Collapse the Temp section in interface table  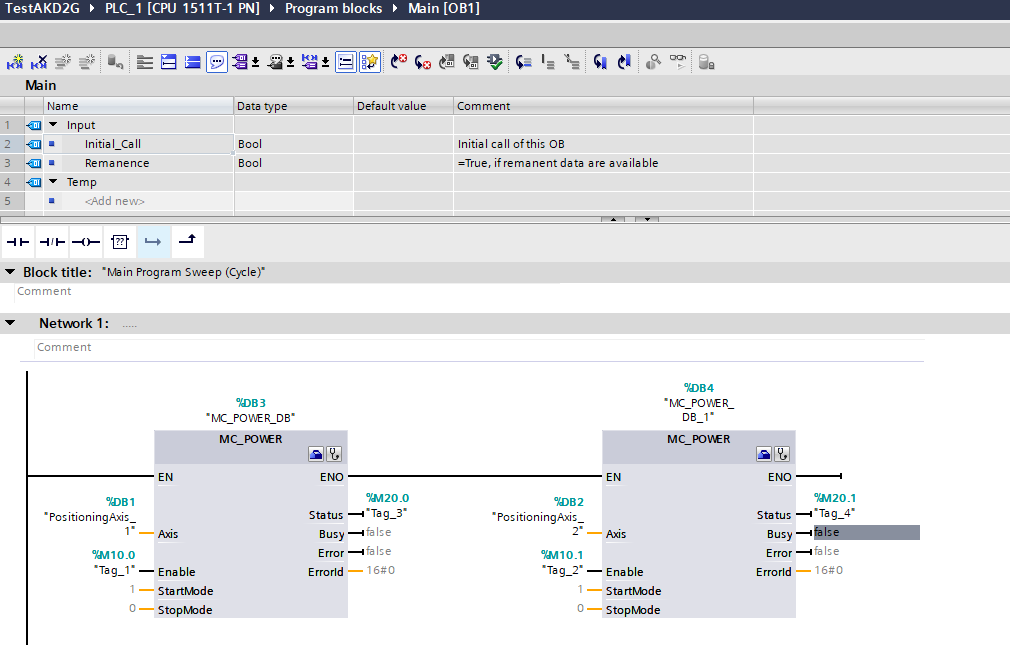tap(53, 182)
